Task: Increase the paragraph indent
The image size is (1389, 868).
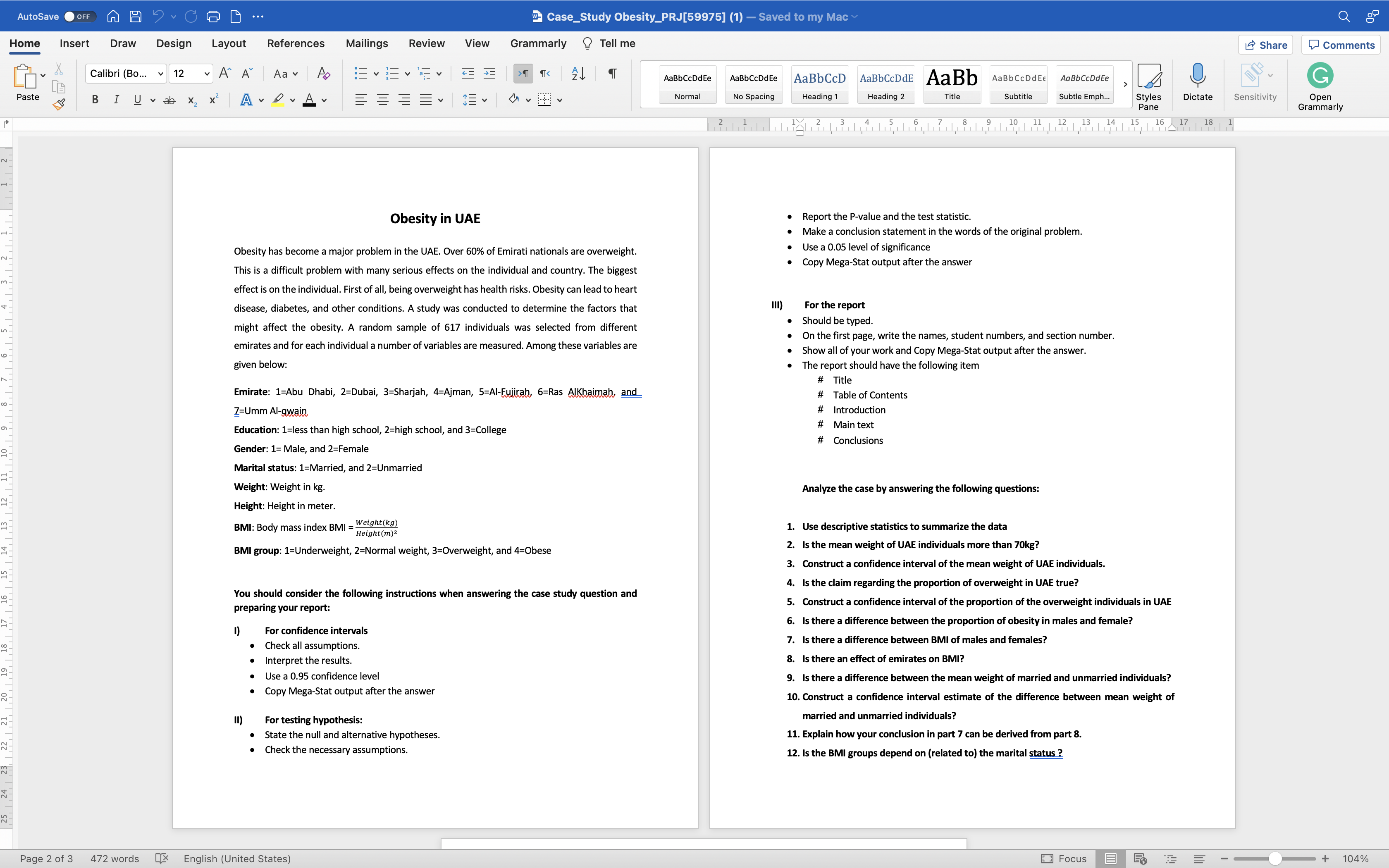Action: (489, 73)
